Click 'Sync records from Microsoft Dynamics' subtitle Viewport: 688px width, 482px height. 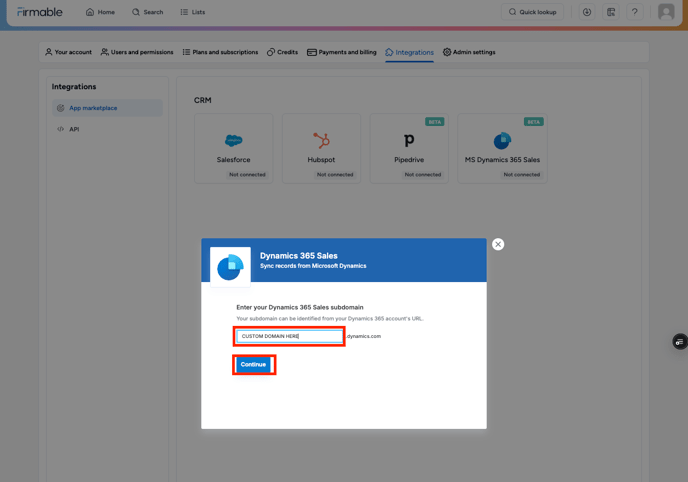[x=313, y=266]
